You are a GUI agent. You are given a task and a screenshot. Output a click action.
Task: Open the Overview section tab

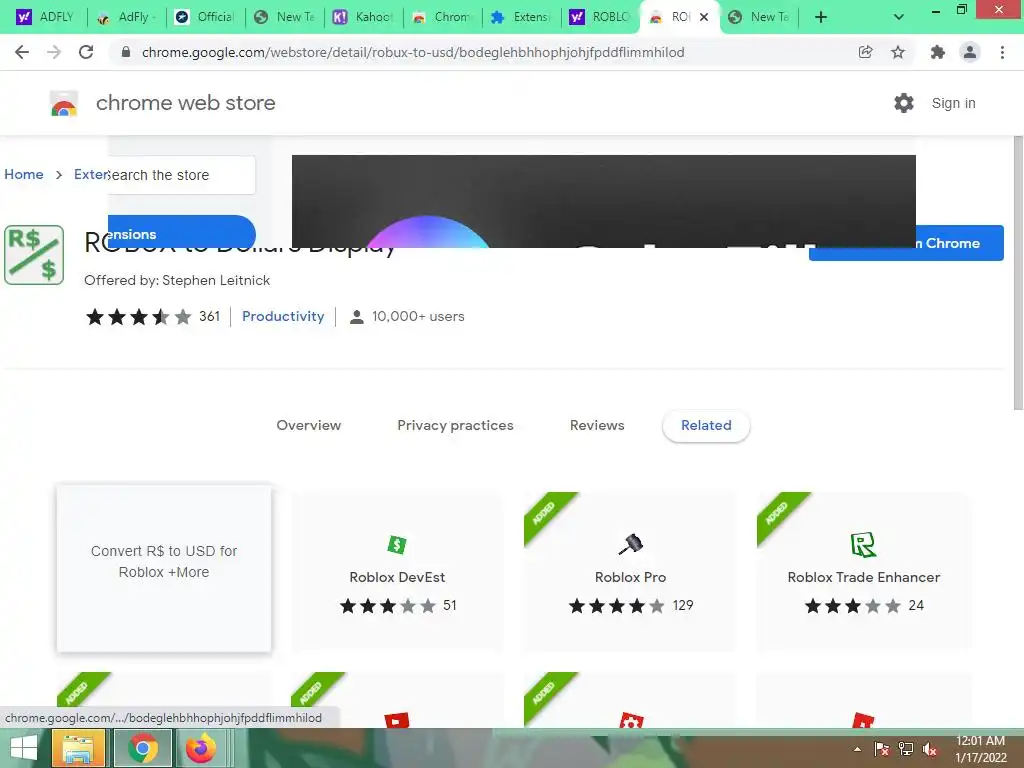(x=308, y=425)
